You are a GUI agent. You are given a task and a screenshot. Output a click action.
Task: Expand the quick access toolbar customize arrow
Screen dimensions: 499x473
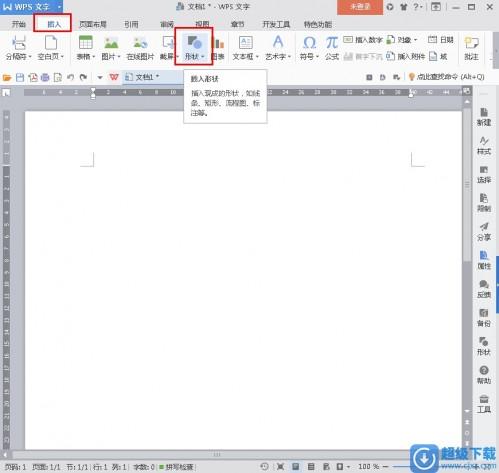100,78
